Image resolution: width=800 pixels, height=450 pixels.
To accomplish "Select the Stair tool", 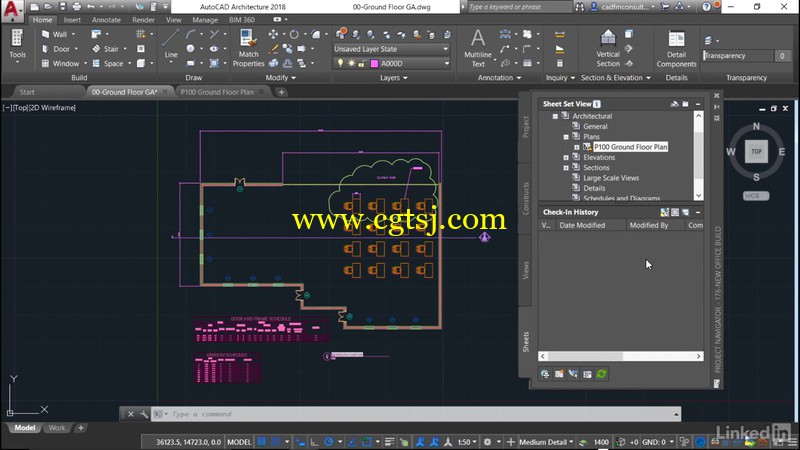I will coord(105,49).
